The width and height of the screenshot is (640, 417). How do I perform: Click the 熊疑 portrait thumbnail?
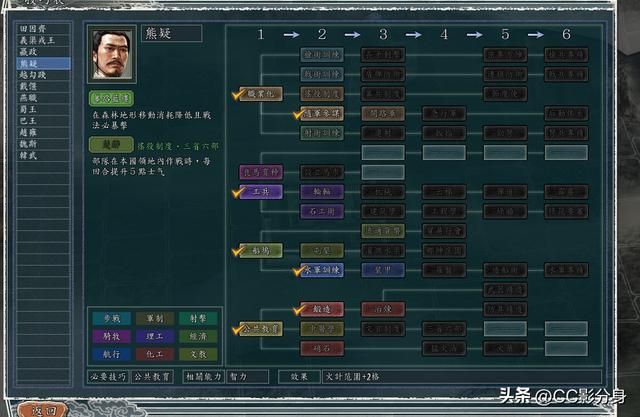(x=112, y=54)
